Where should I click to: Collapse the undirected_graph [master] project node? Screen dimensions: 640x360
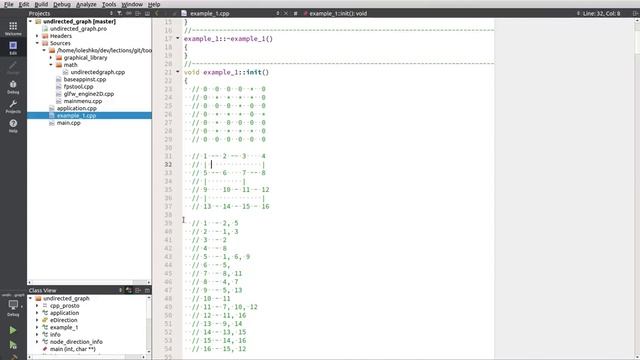(x=30, y=21)
